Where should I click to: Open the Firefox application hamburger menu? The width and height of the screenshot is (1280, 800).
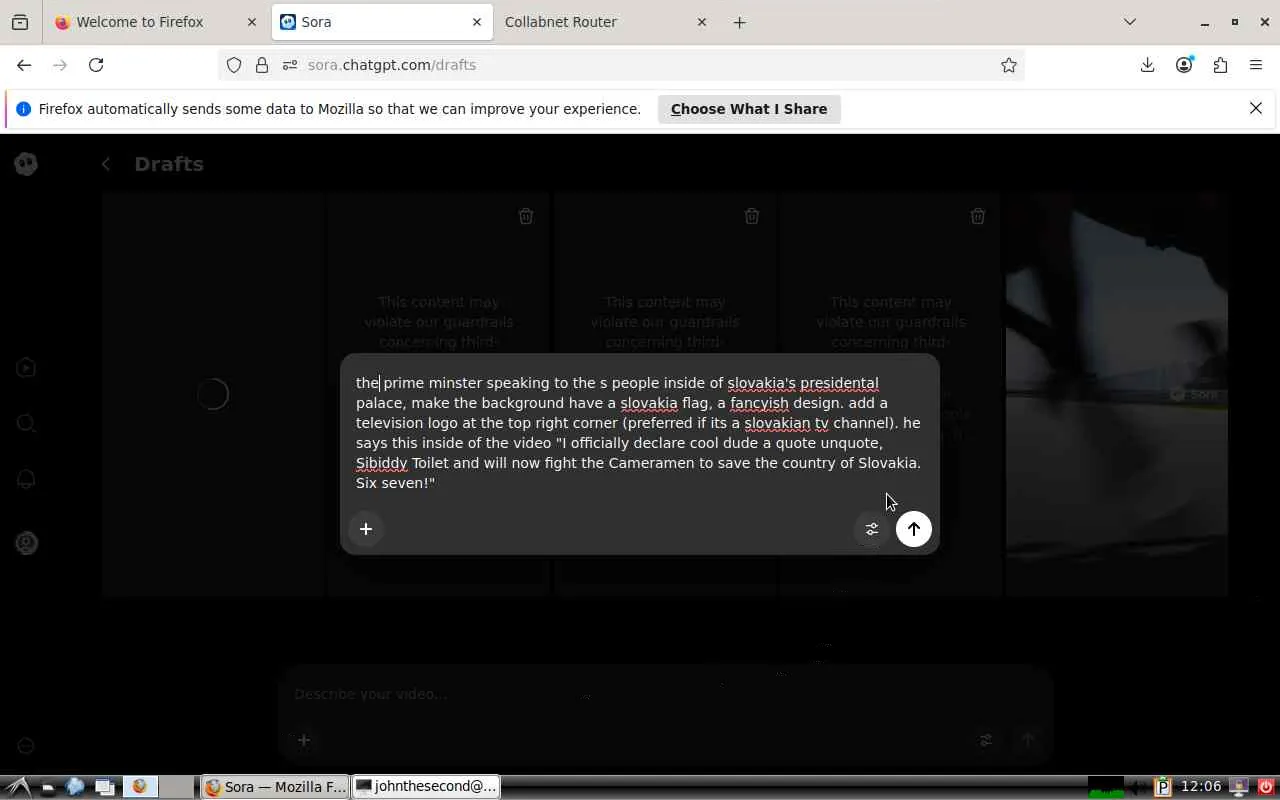pos(1256,65)
